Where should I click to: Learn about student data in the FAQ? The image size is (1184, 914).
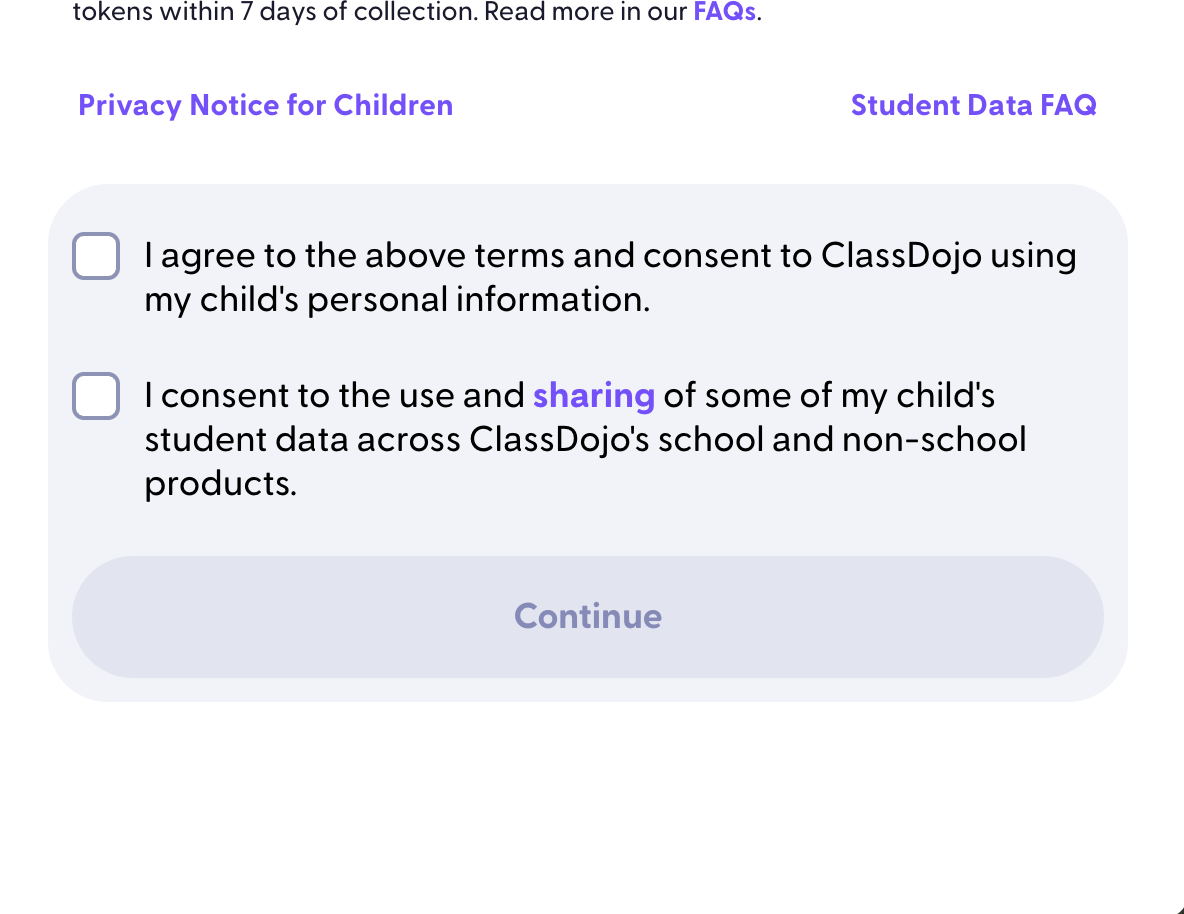click(x=973, y=105)
